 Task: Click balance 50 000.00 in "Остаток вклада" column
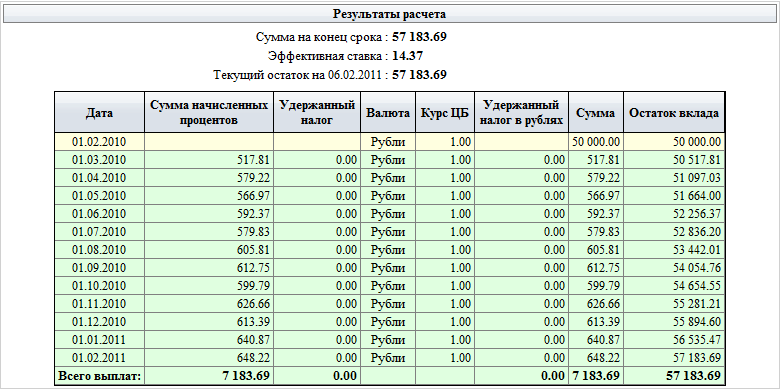tap(674, 142)
